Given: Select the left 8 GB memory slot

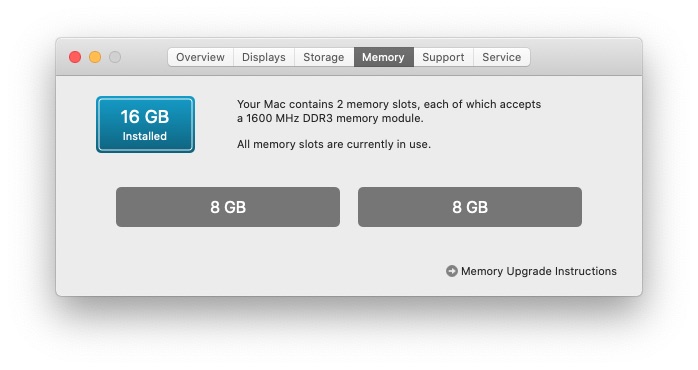Looking at the screenshot, I should click(x=228, y=207).
